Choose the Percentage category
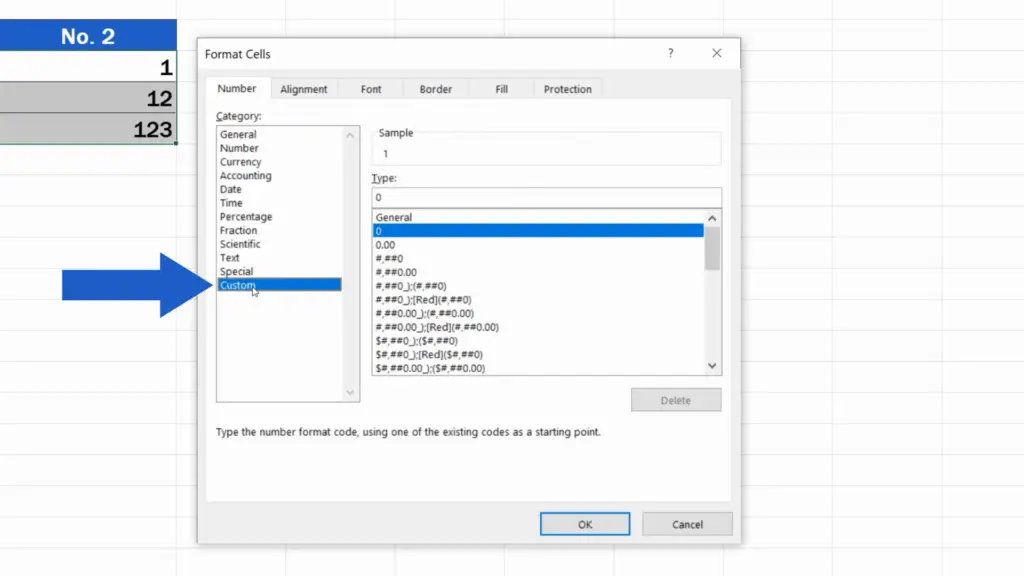 (246, 217)
